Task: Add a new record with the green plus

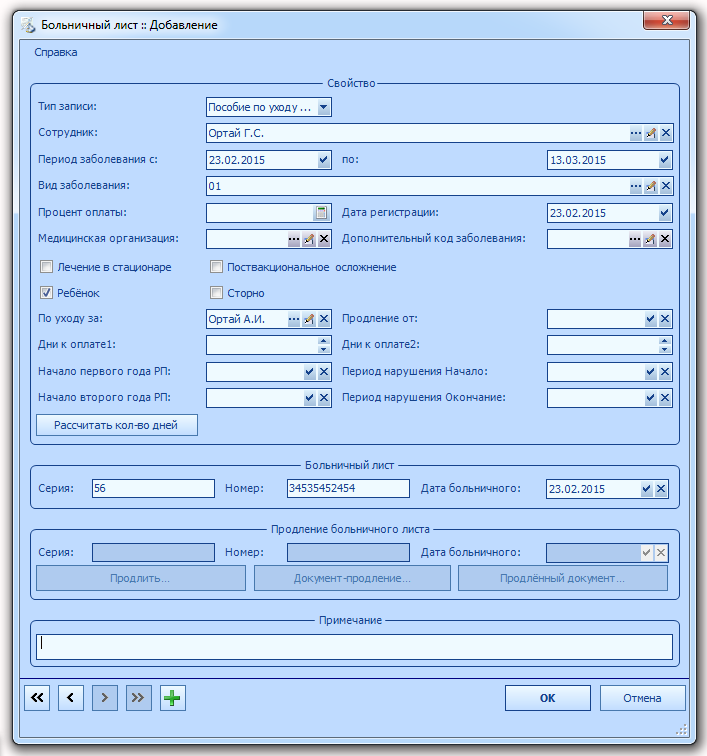Action: click(x=172, y=698)
